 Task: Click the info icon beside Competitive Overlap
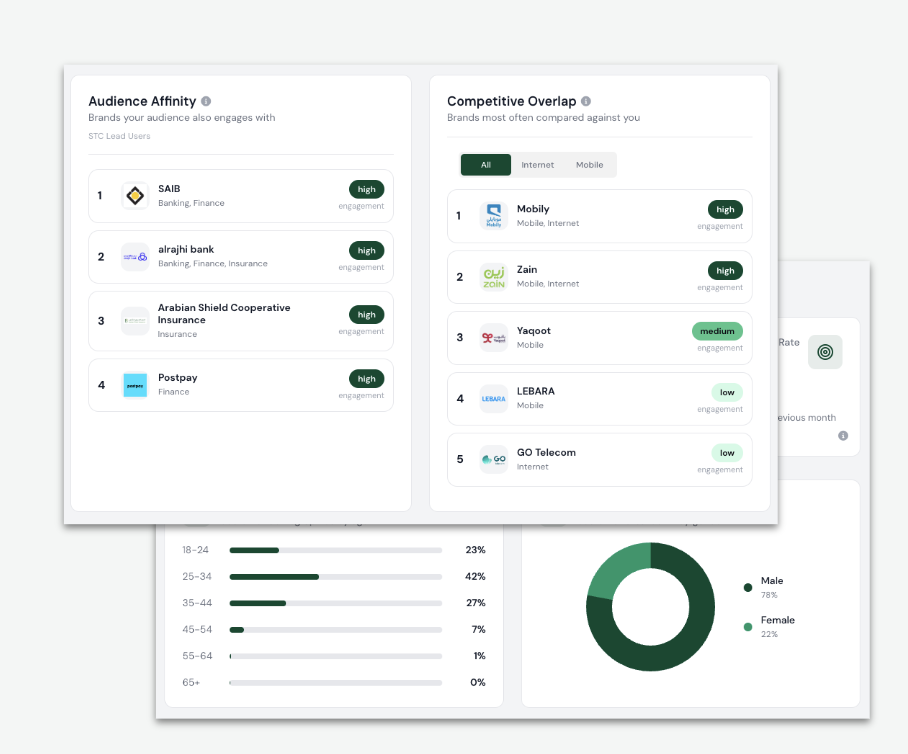pyautogui.click(x=586, y=101)
